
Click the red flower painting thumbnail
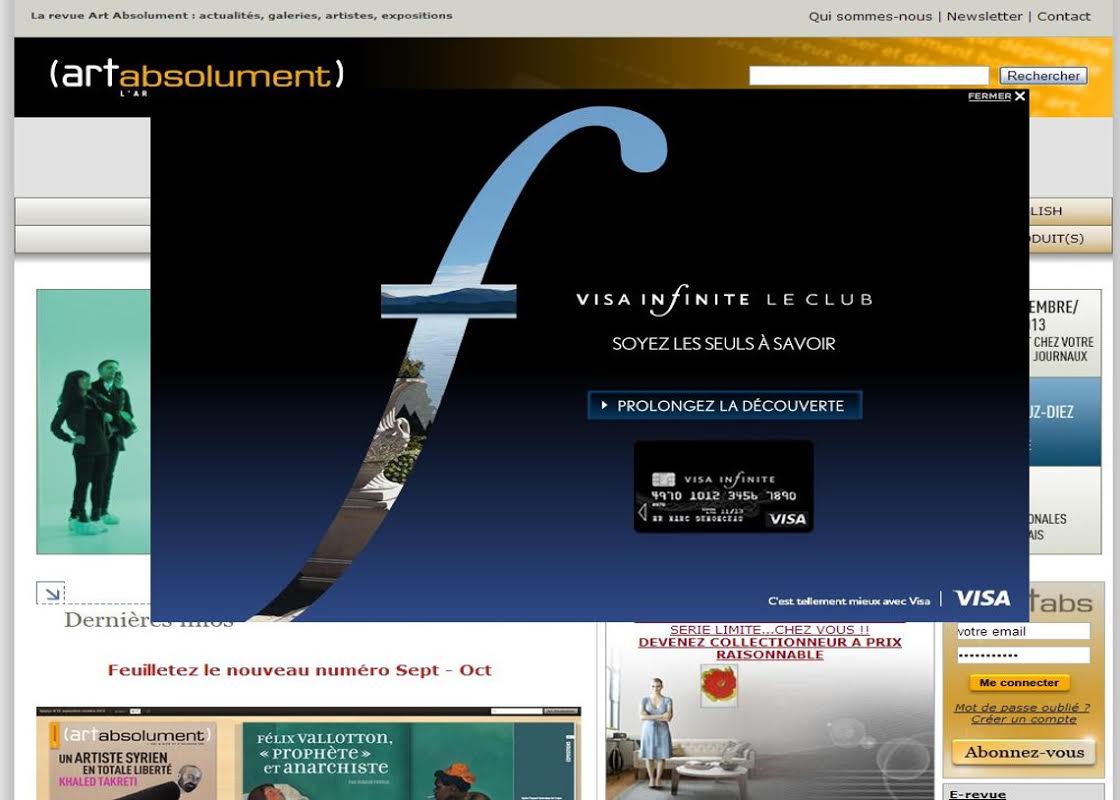coord(719,685)
